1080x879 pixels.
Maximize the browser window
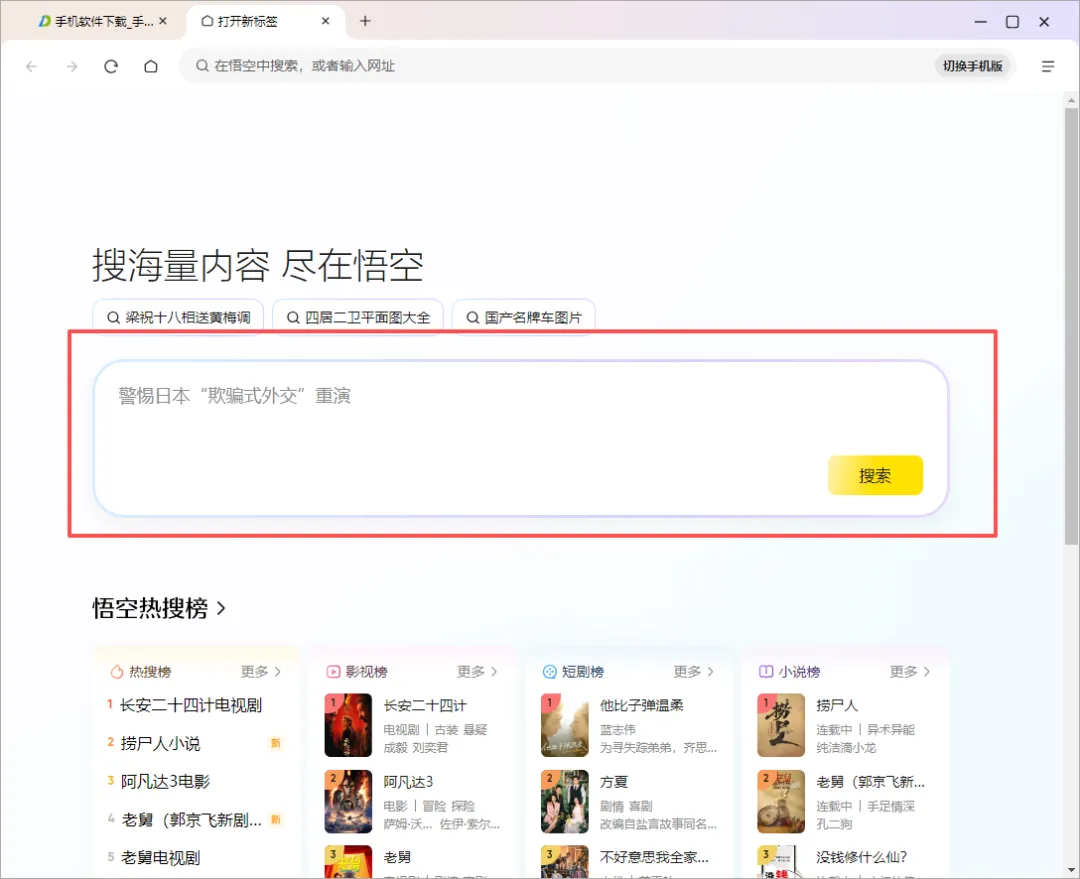1012,22
